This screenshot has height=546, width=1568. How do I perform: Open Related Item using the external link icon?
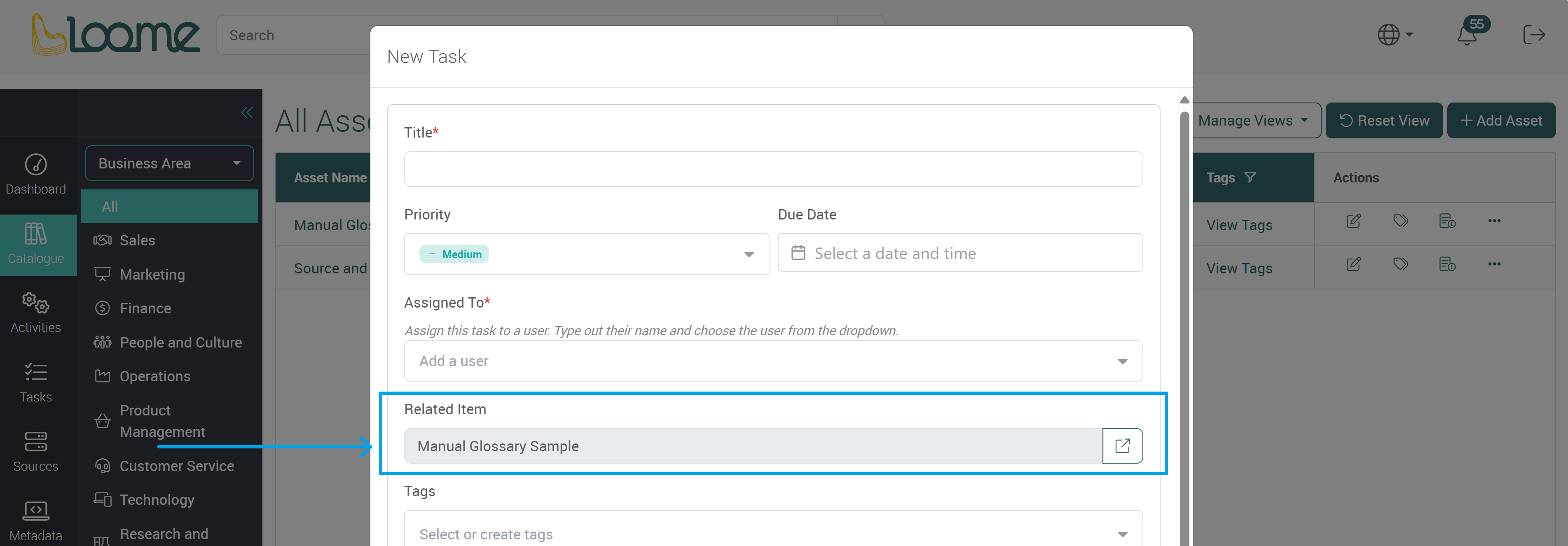tap(1122, 446)
